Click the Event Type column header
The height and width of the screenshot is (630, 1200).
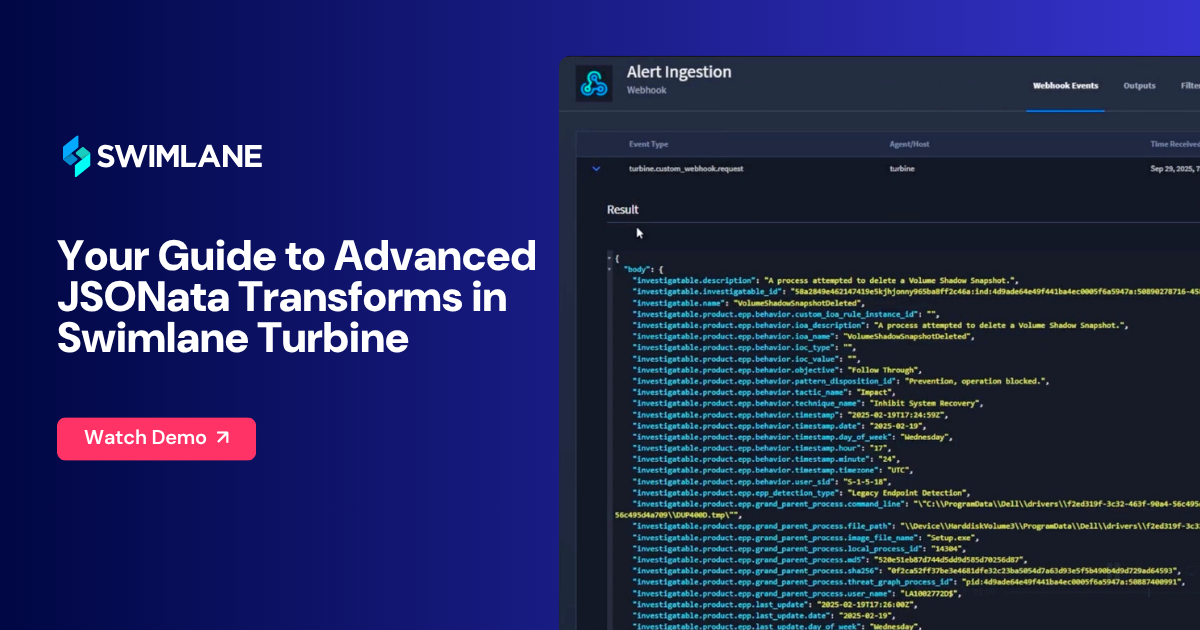648,144
